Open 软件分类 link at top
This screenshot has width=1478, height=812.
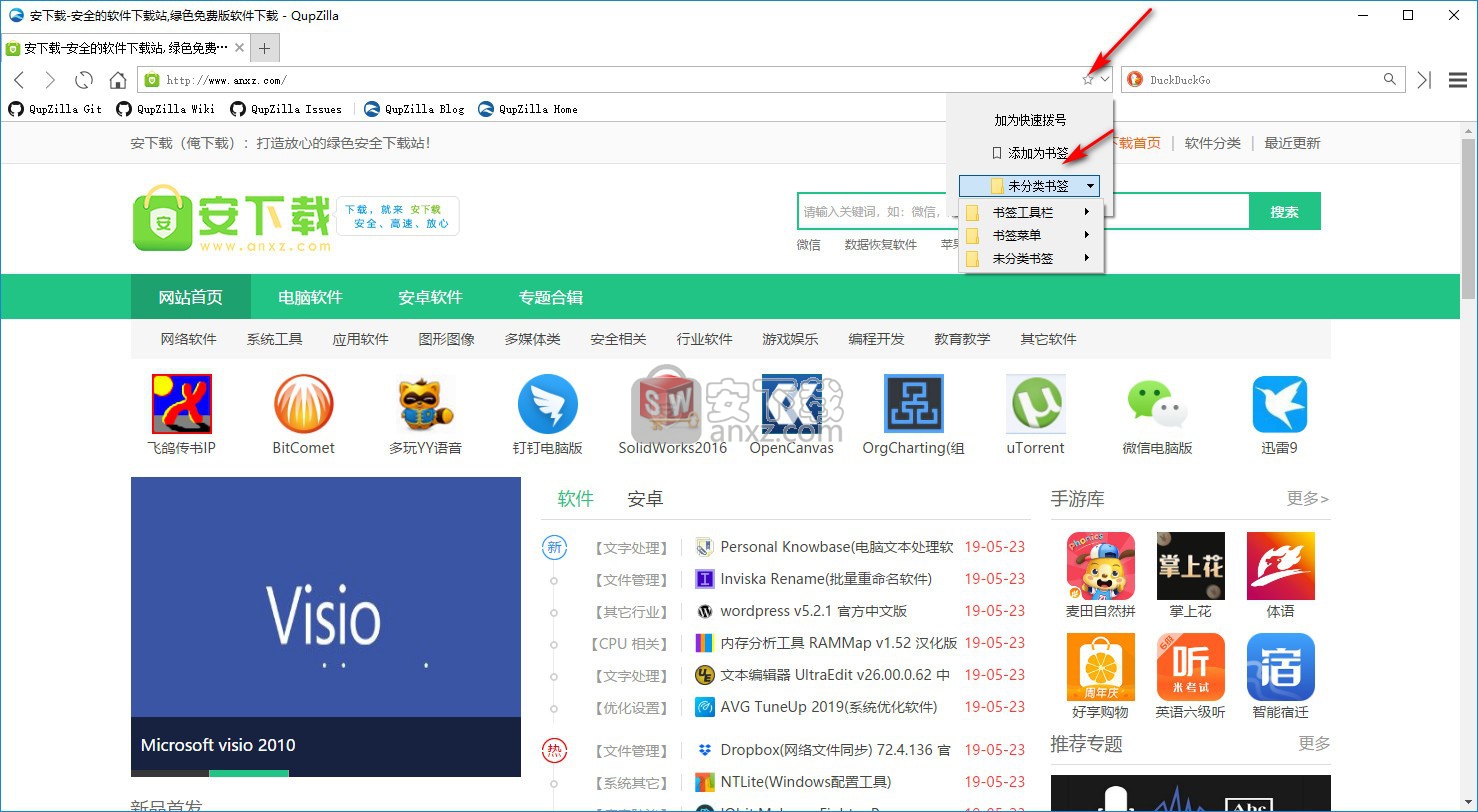pyautogui.click(x=1213, y=143)
